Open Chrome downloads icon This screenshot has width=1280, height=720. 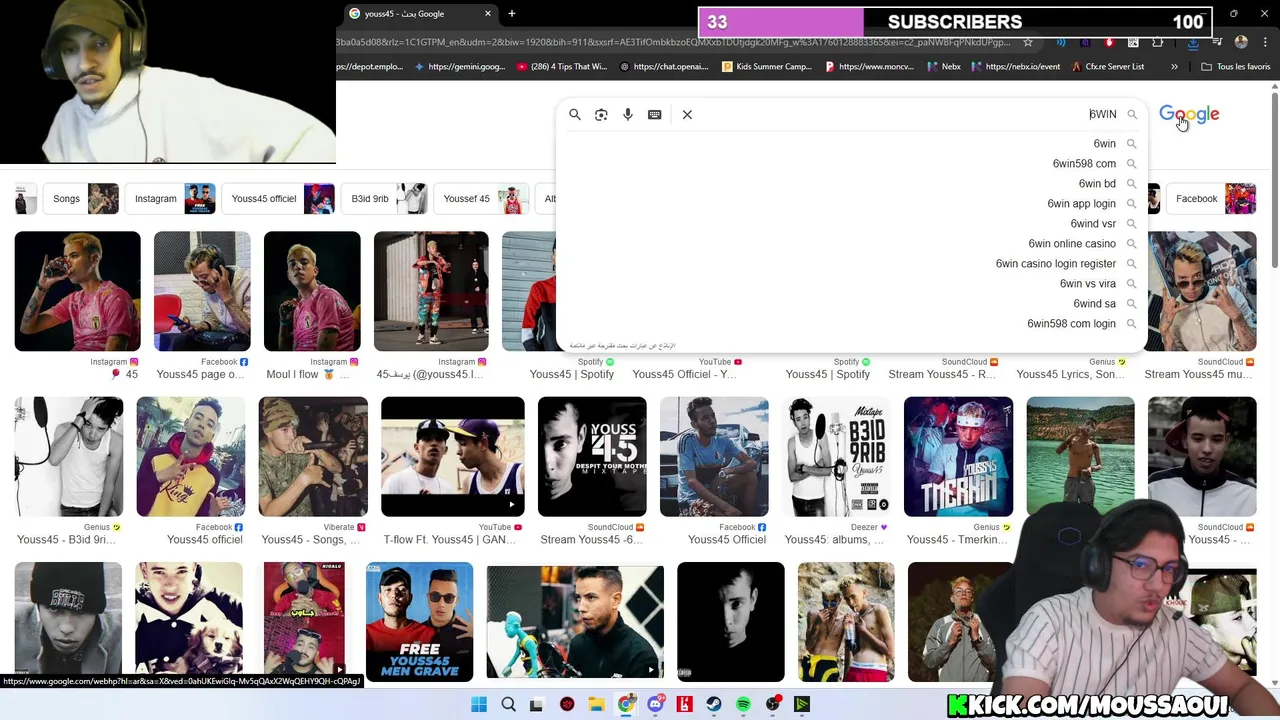click(1193, 42)
